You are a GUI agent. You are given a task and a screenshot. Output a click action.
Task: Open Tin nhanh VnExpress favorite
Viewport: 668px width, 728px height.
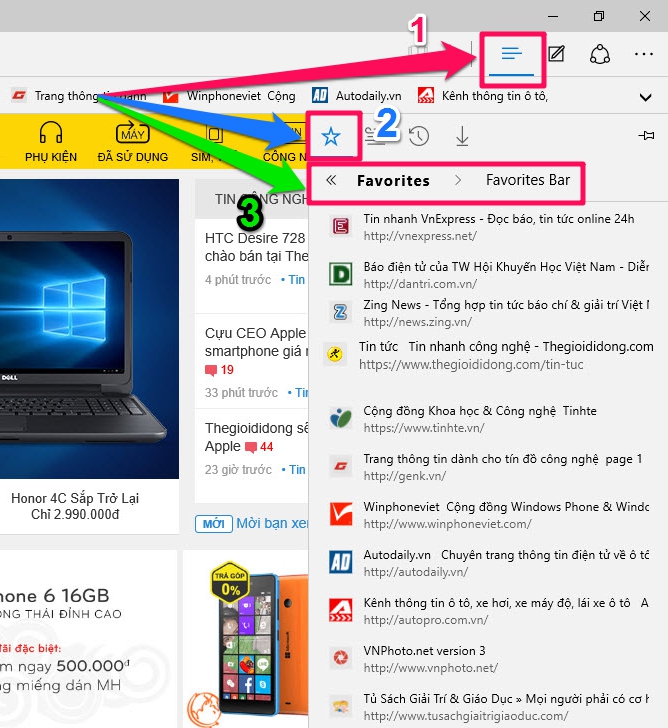tap(487, 227)
